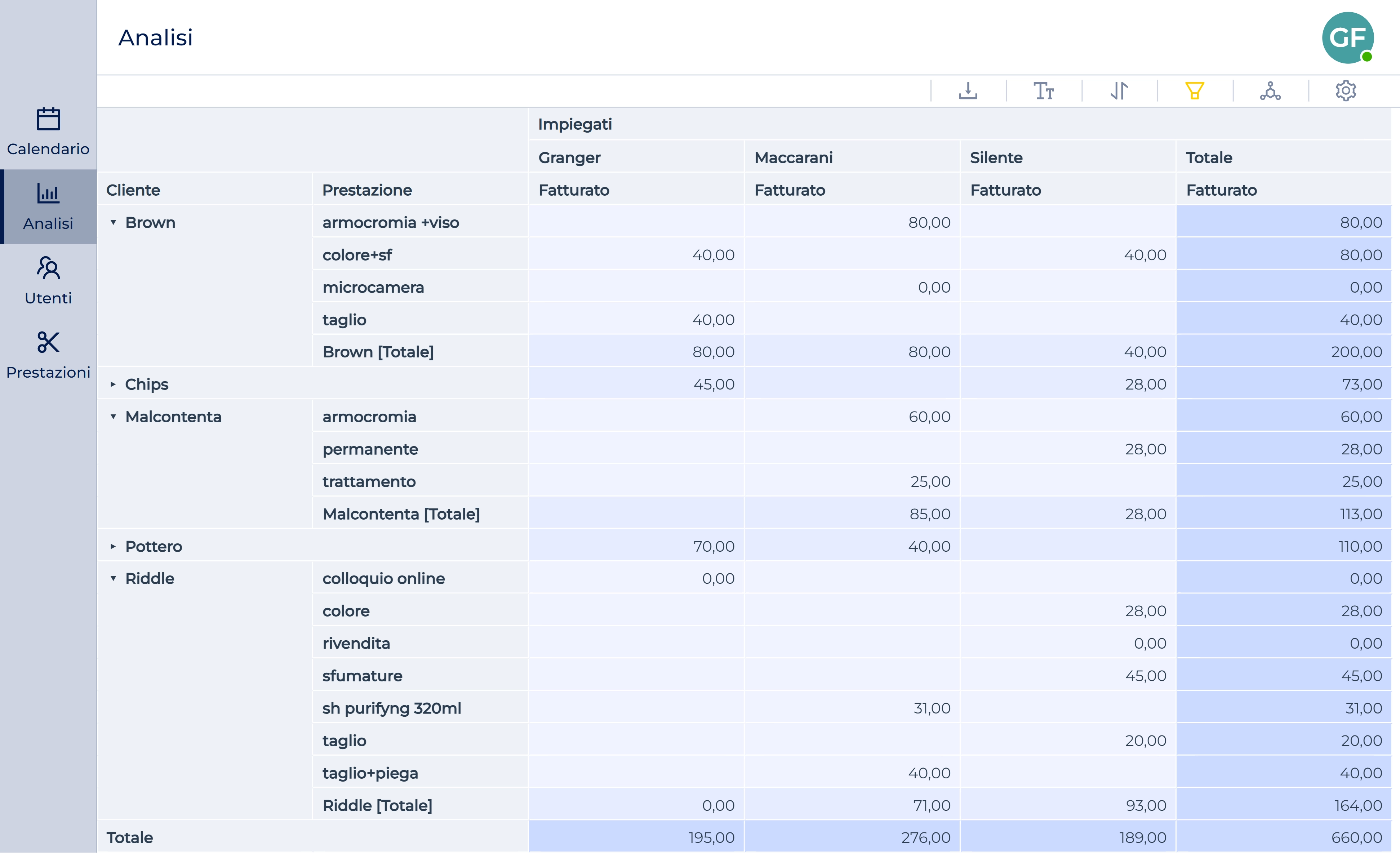Screen dimensions: 1400x854
Task: Select the grand total 660,00 cell
Action: pyautogui.click(x=1356, y=838)
